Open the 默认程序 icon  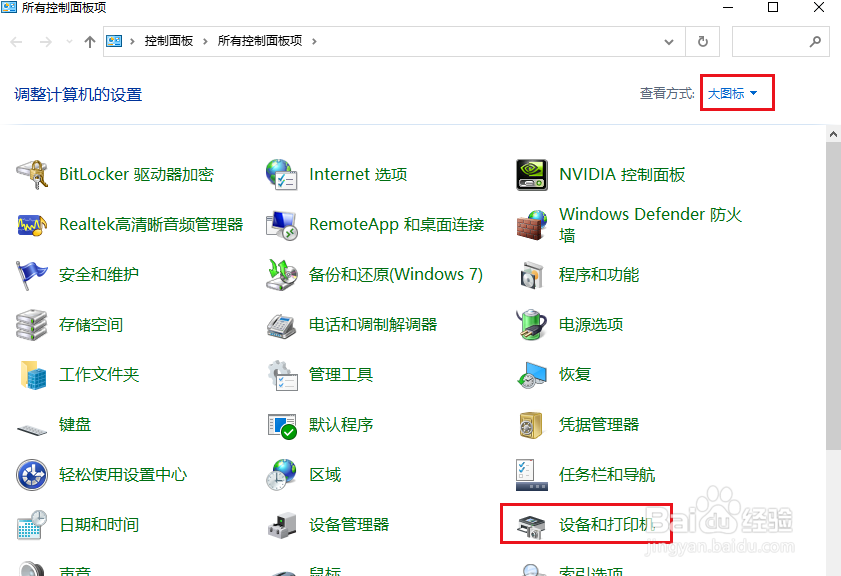[282, 425]
